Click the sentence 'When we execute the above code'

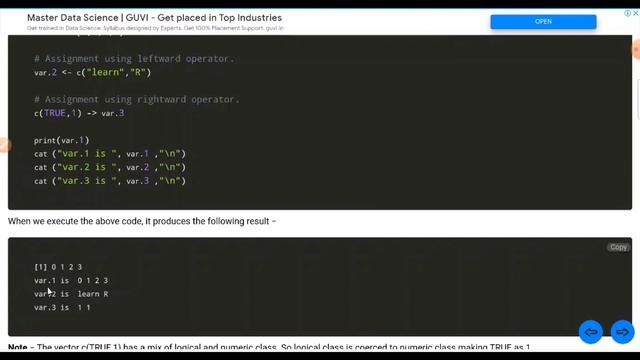pos(142,221)
